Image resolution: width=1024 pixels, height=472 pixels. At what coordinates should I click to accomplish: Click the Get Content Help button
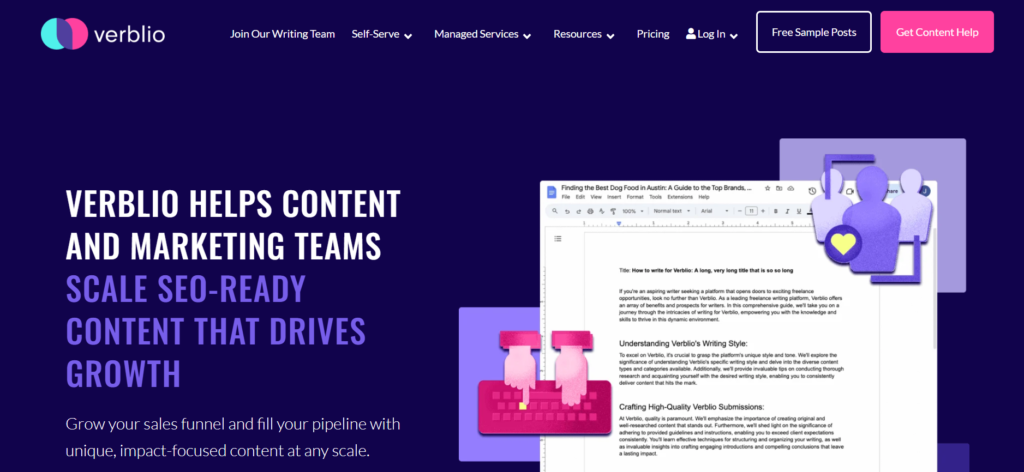pyautogui.click(x=937, y=32)
